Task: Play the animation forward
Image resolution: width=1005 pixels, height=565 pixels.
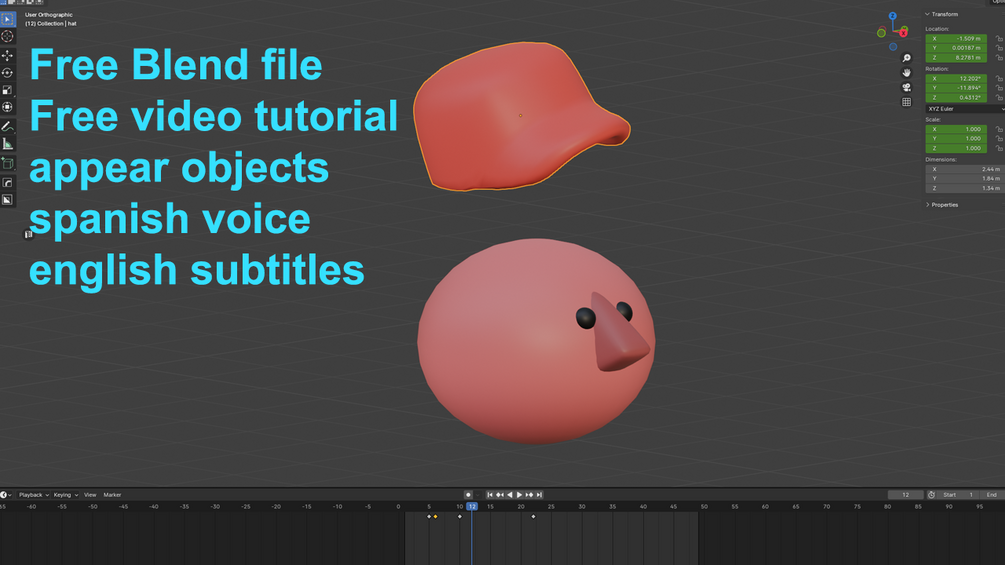Action: pos(519,495)
